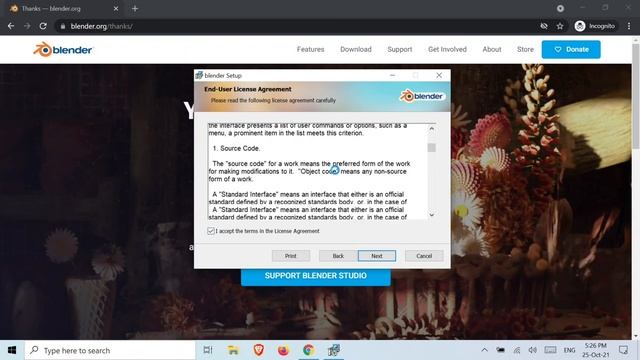Switch to the Blender installer taskbar icon

click(334, 350)
